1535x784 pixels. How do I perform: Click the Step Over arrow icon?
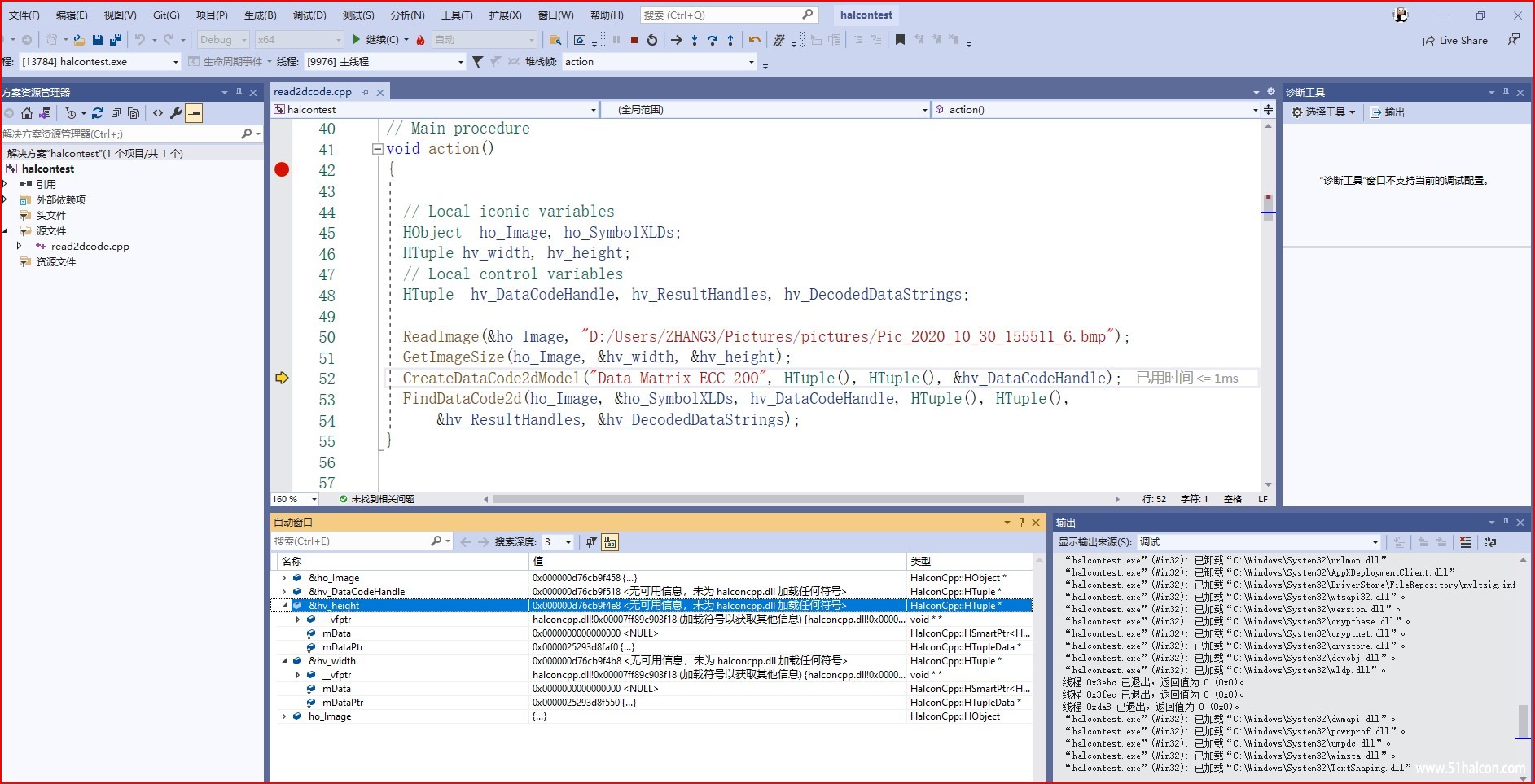point(713,40)
